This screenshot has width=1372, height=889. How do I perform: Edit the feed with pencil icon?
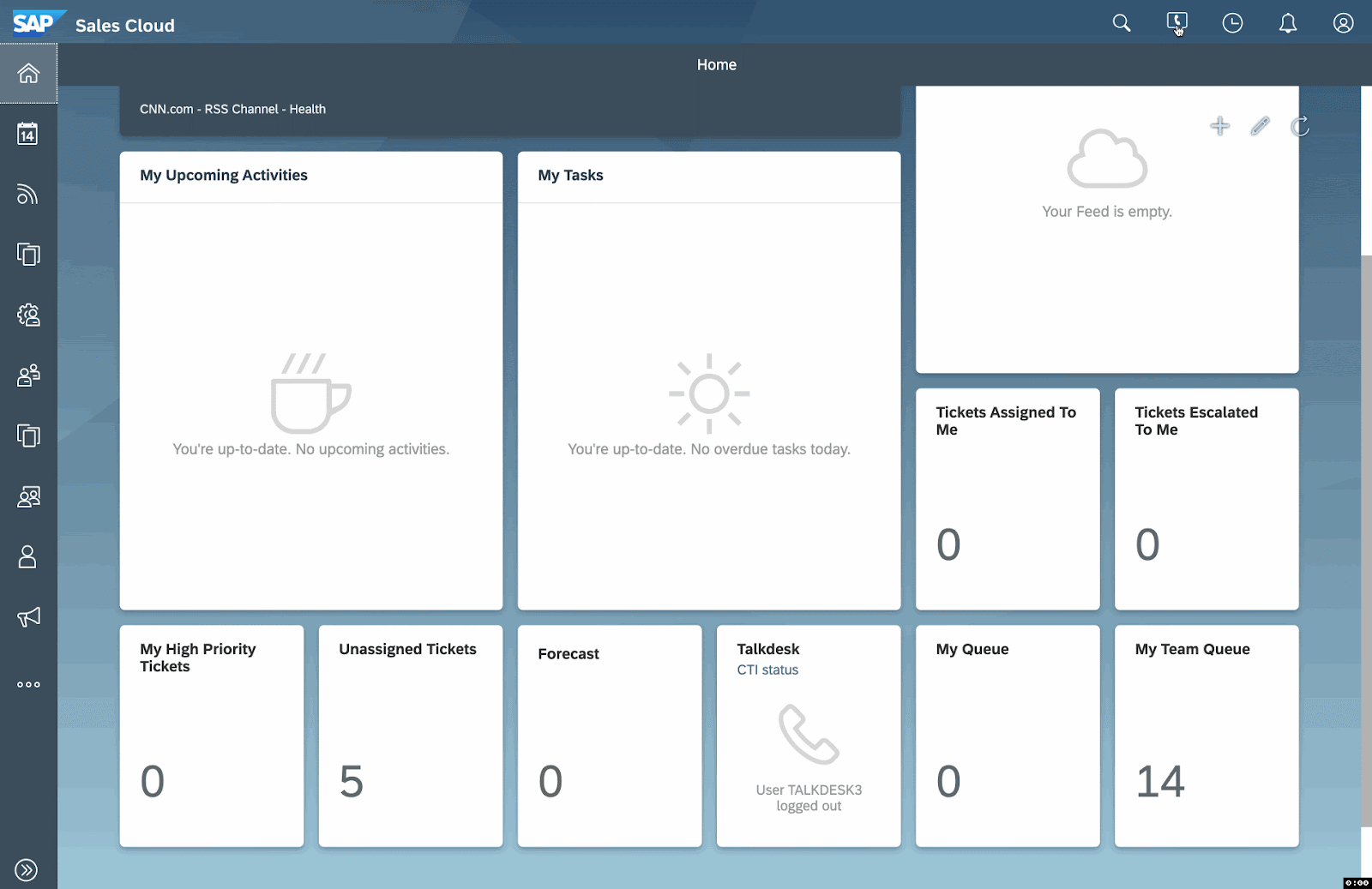click(1260, 126)
